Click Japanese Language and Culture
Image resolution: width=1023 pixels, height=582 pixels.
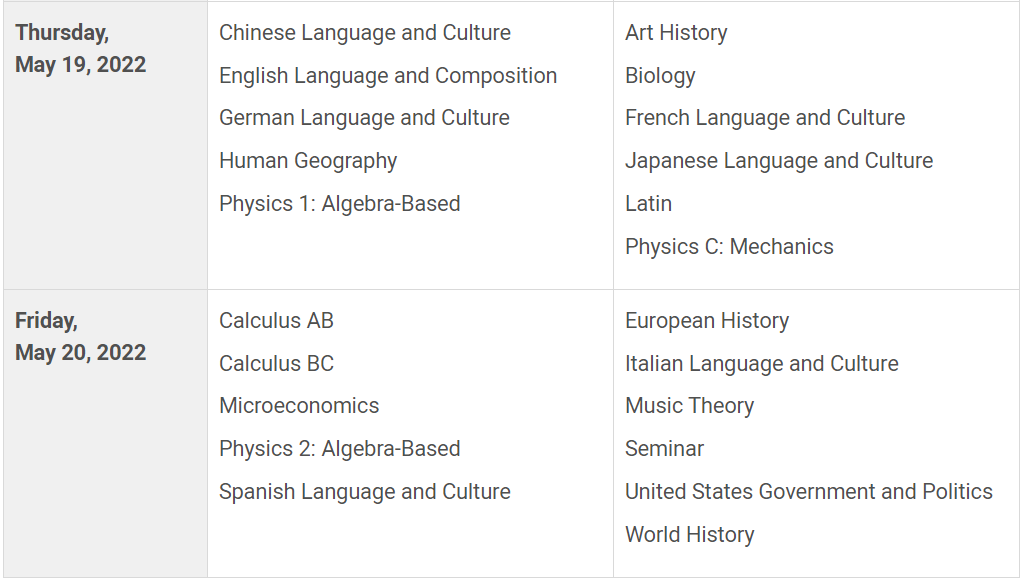click(x=779, y=161)
